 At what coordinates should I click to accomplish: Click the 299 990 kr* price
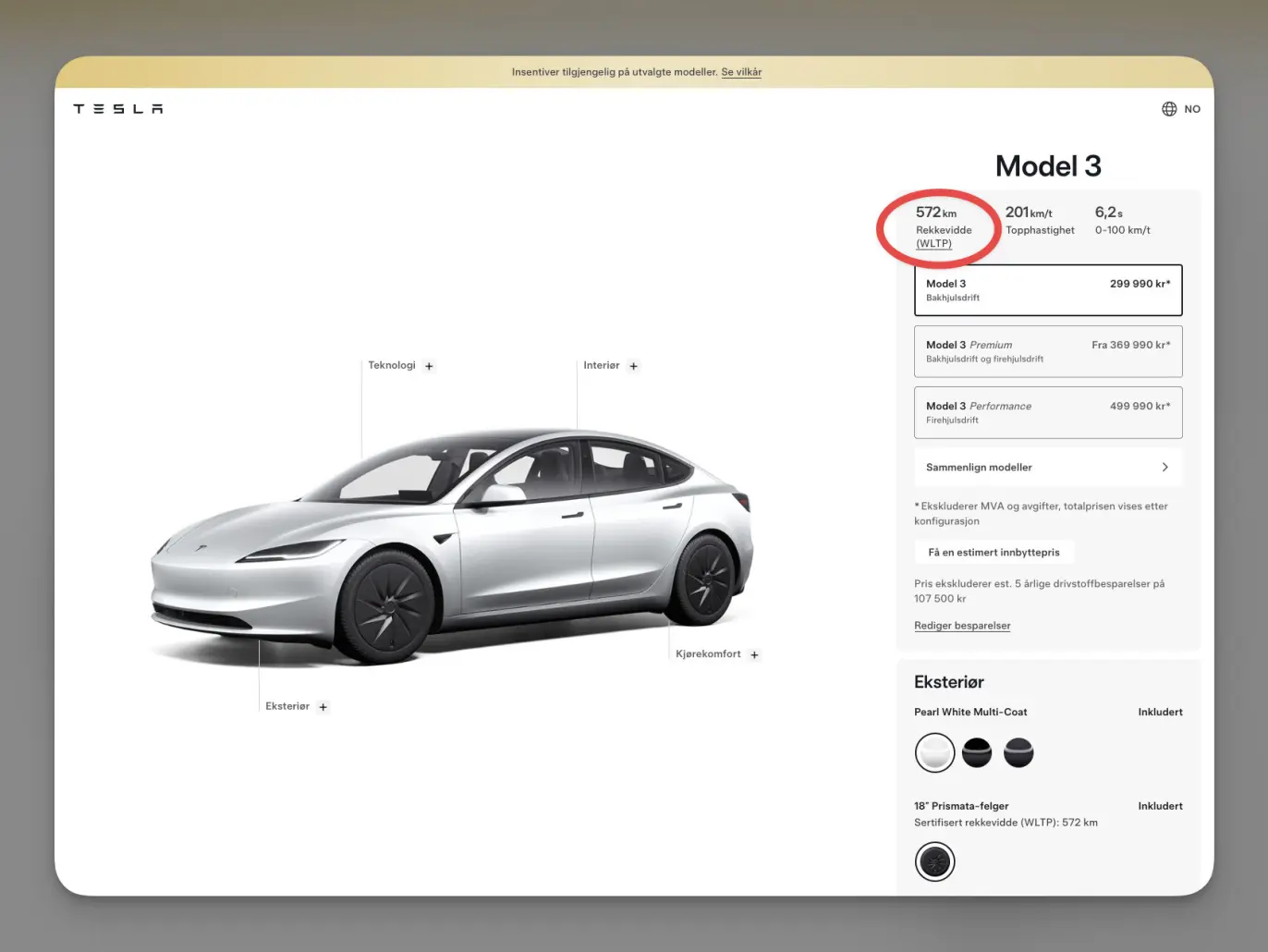(x=1140, y=284)
